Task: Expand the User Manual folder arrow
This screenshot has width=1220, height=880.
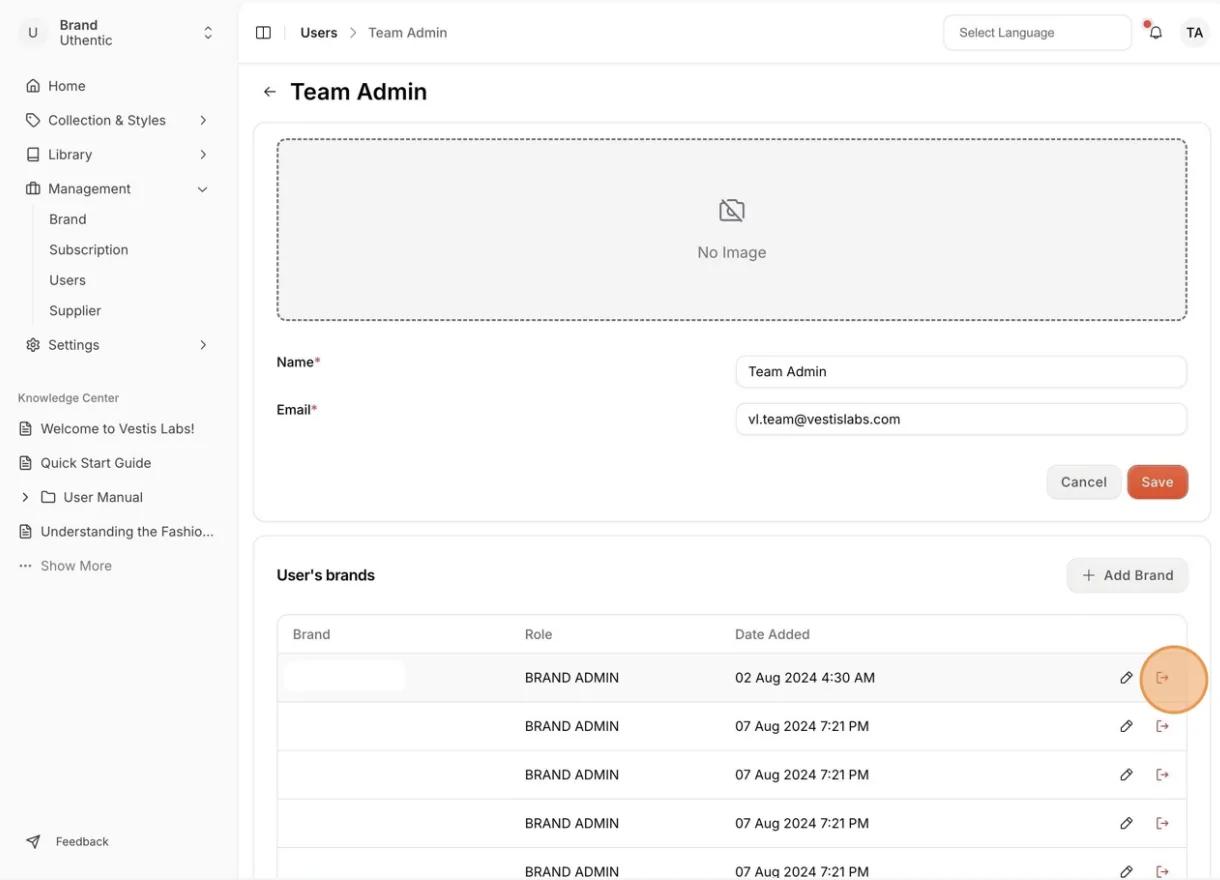Action: [x=25, y=497]
